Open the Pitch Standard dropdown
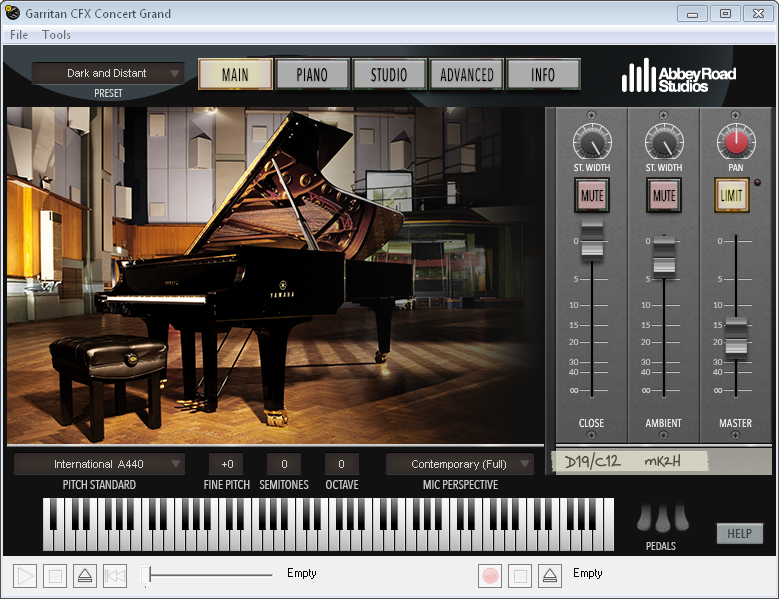 coord(99,464)
